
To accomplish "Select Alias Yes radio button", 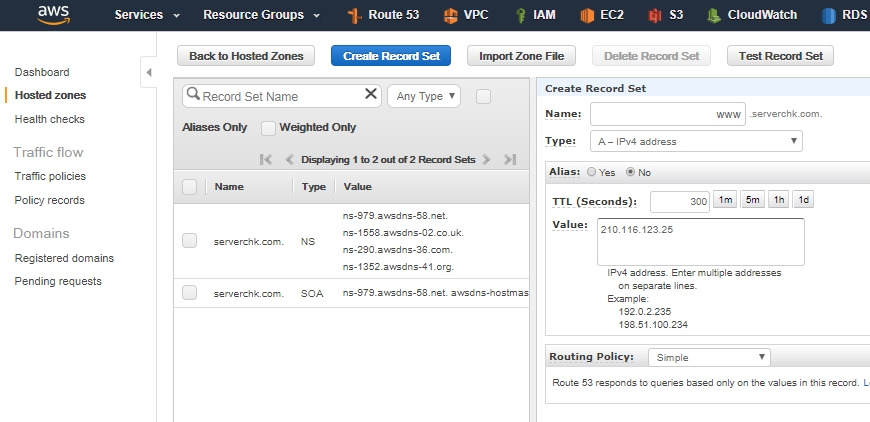I will [x=591, y=172].
